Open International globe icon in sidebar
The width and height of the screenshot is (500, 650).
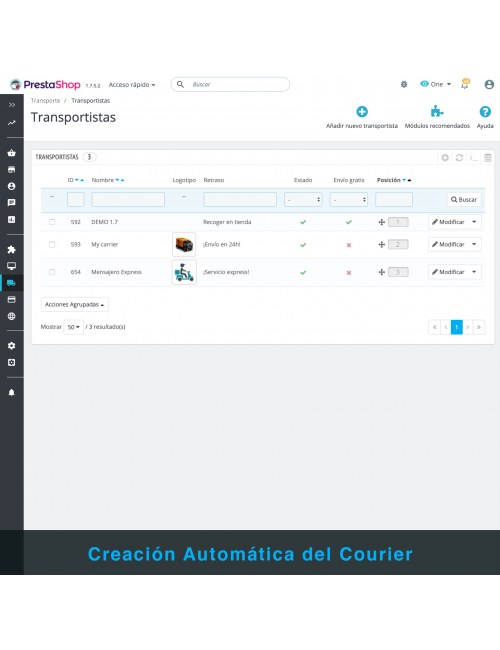12,316
